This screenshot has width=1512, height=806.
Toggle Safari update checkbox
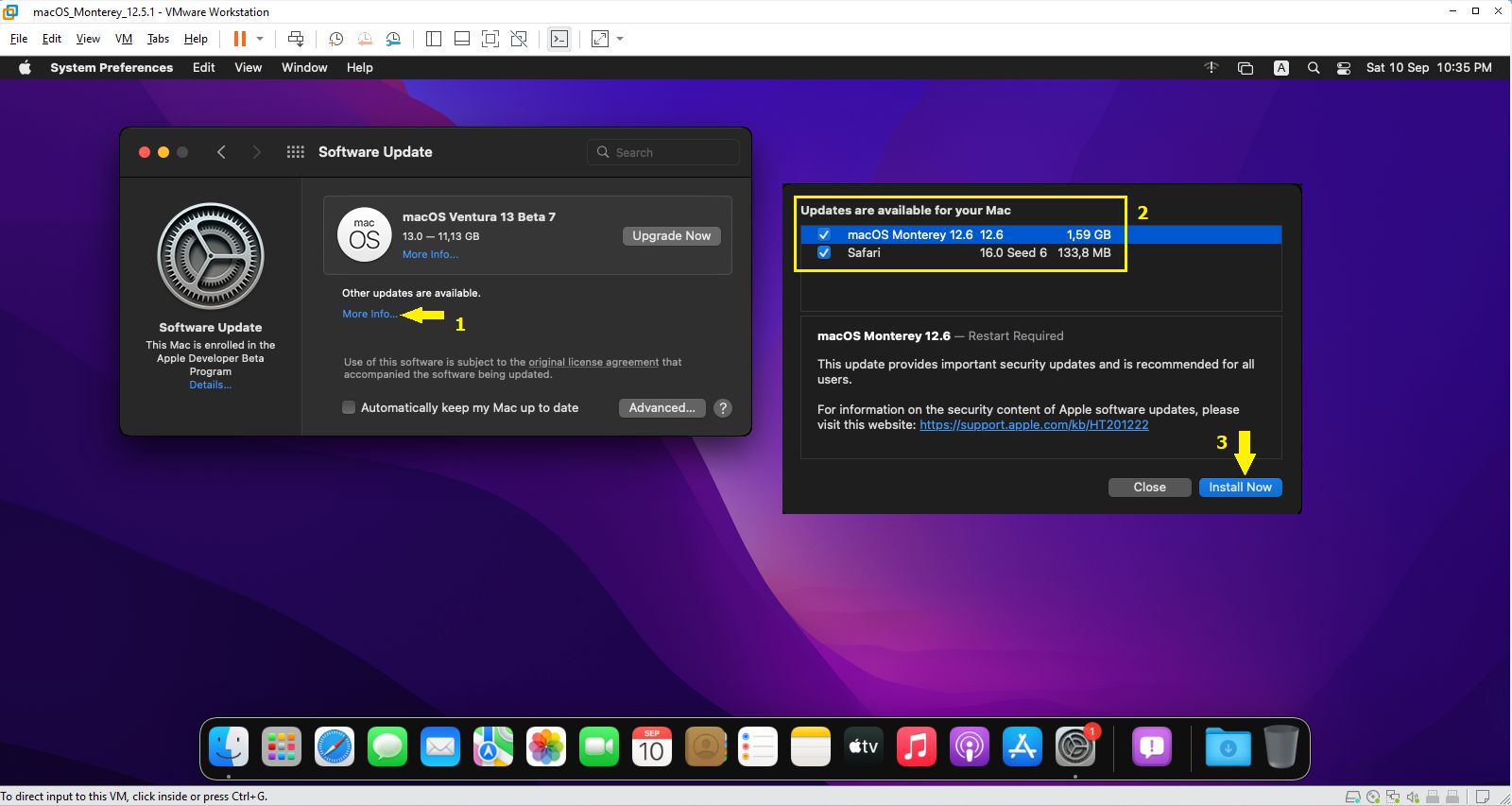[824, 252]
